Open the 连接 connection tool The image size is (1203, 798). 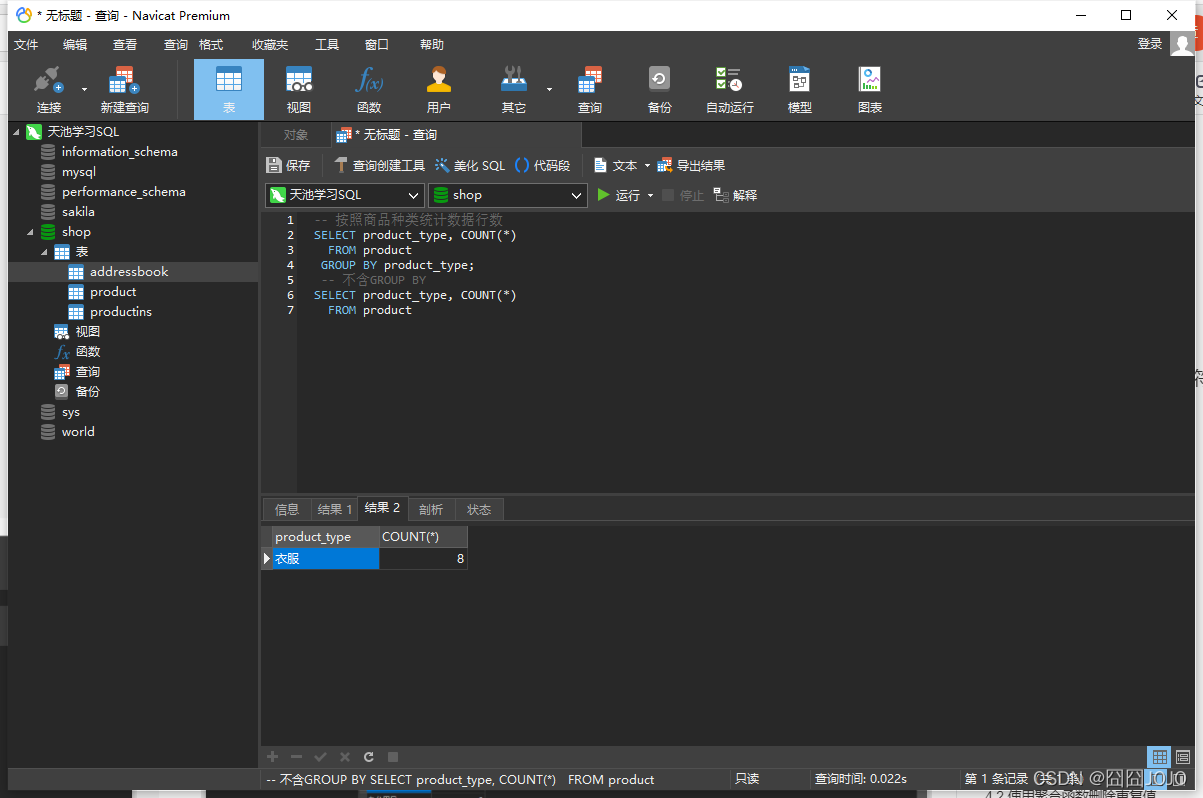tap(48, 90)
